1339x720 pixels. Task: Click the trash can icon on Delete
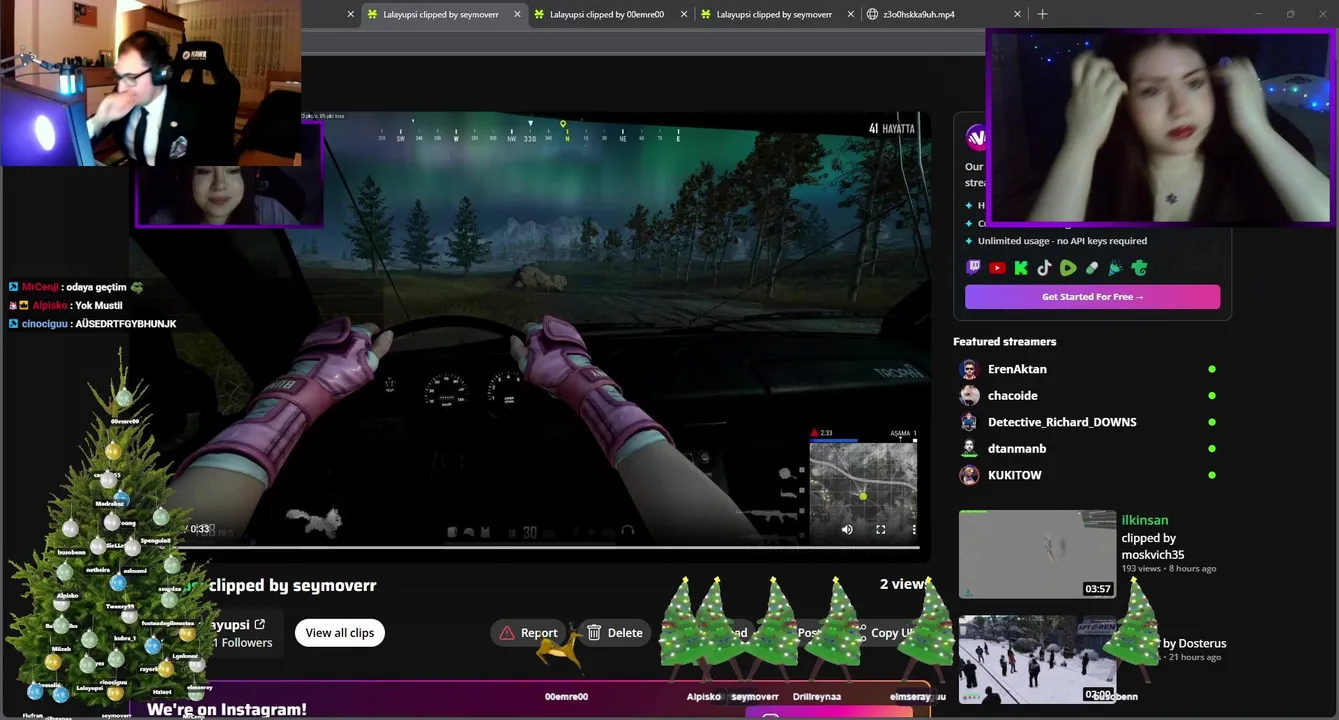click(x=594, y=633)
